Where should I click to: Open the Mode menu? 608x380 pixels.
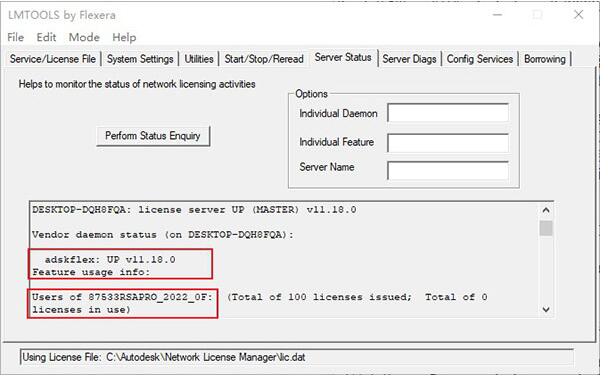pyautogui.click(x=84, y=37)
